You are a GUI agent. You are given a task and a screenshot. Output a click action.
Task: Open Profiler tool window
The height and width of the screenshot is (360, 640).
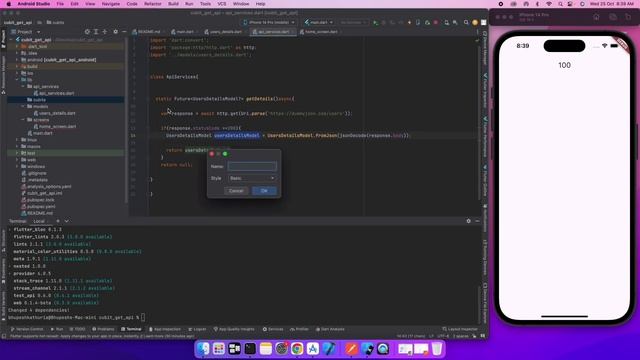(299, 329)
